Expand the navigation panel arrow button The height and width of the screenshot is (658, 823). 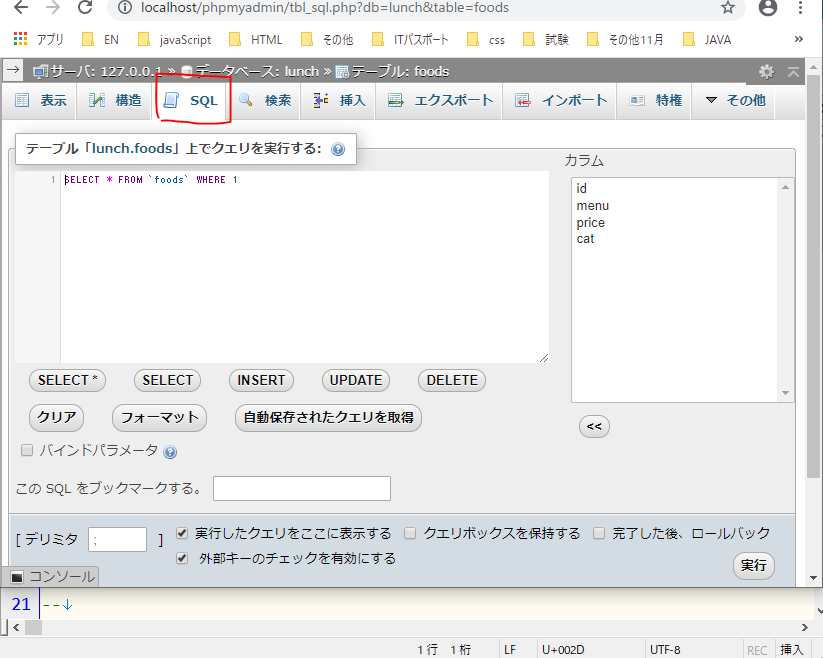pos(13,70)
